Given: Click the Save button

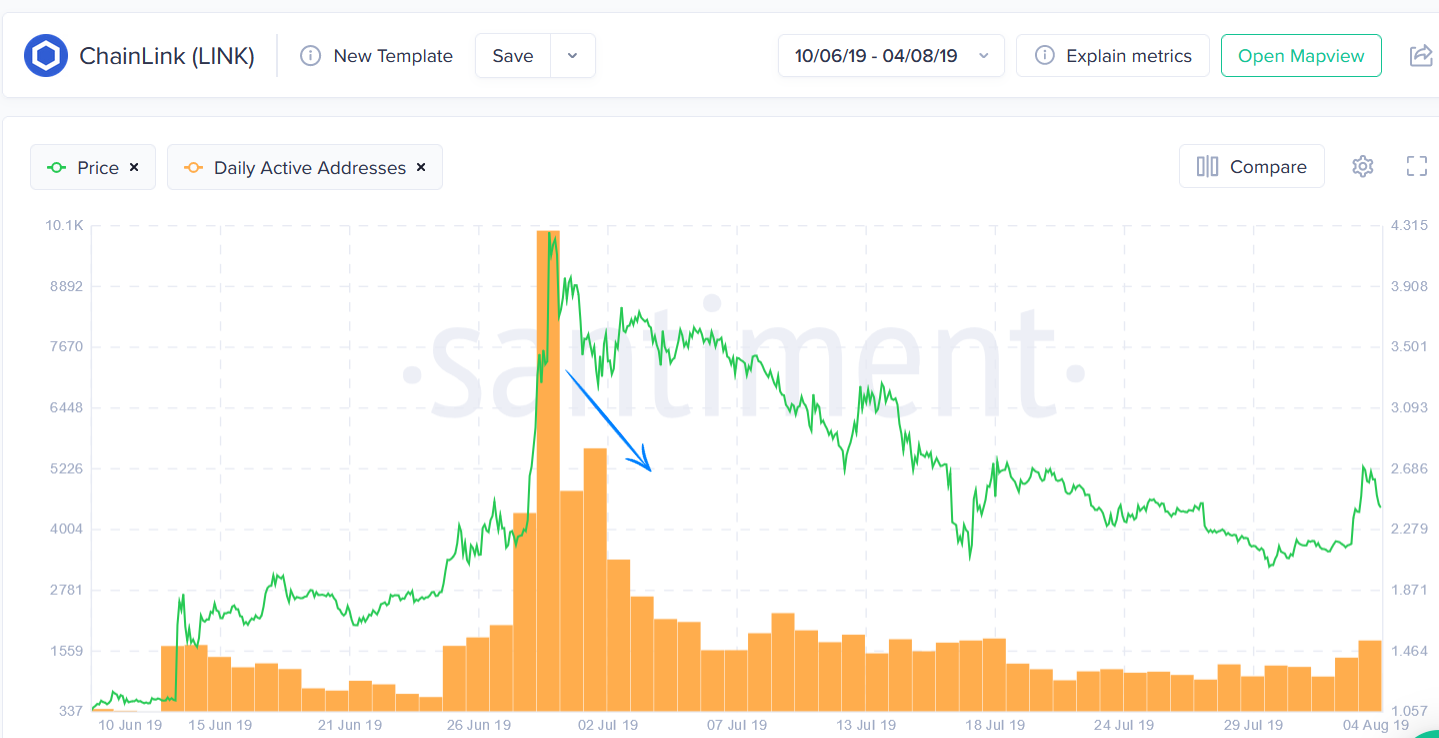Looking at the screenshot, I should click(512, 56).
